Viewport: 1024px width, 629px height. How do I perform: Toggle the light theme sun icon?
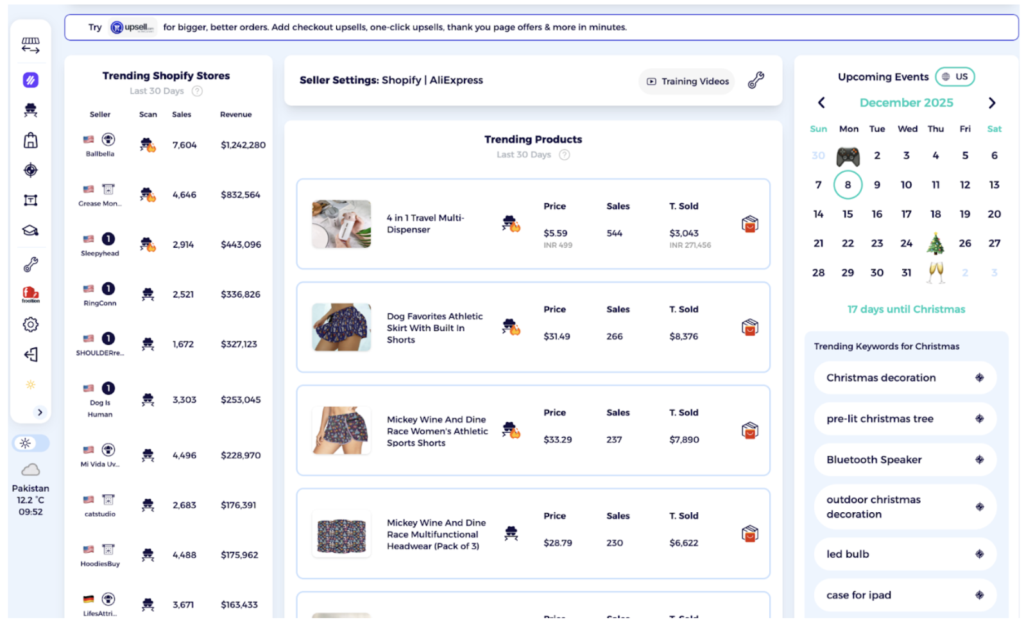(x=30, y=441)
